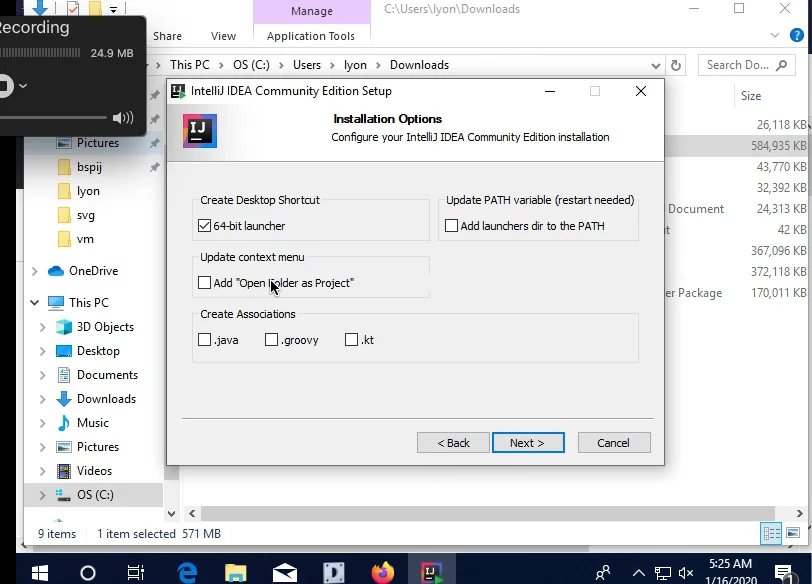The height and width of the screenshot is (584, 812).
Task: Go to the next setup step
Action: tap(528, 443)
